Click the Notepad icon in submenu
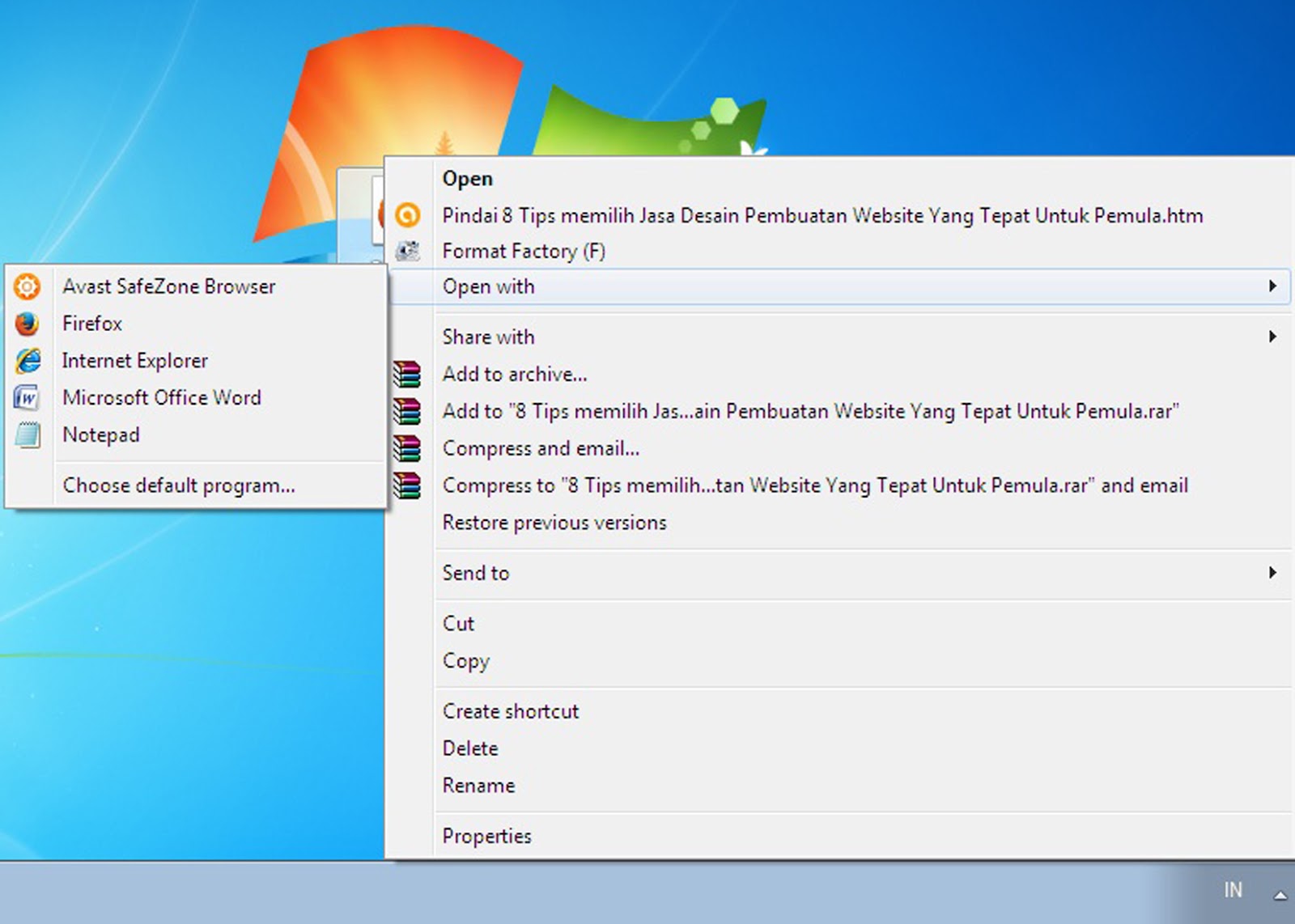This screenshot has width=1295, height=924. [x=27, y=435]
